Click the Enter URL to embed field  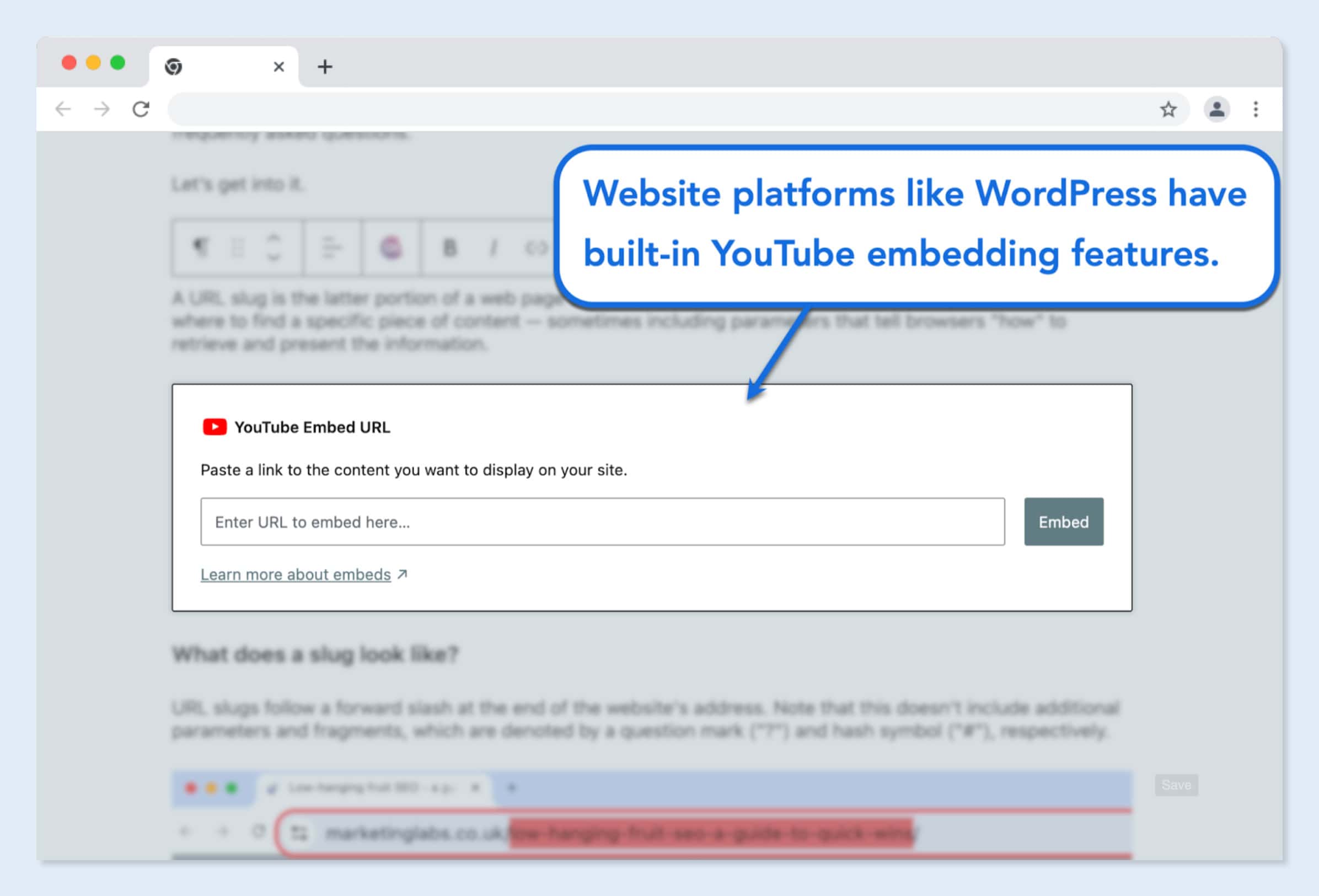(603, 522)
